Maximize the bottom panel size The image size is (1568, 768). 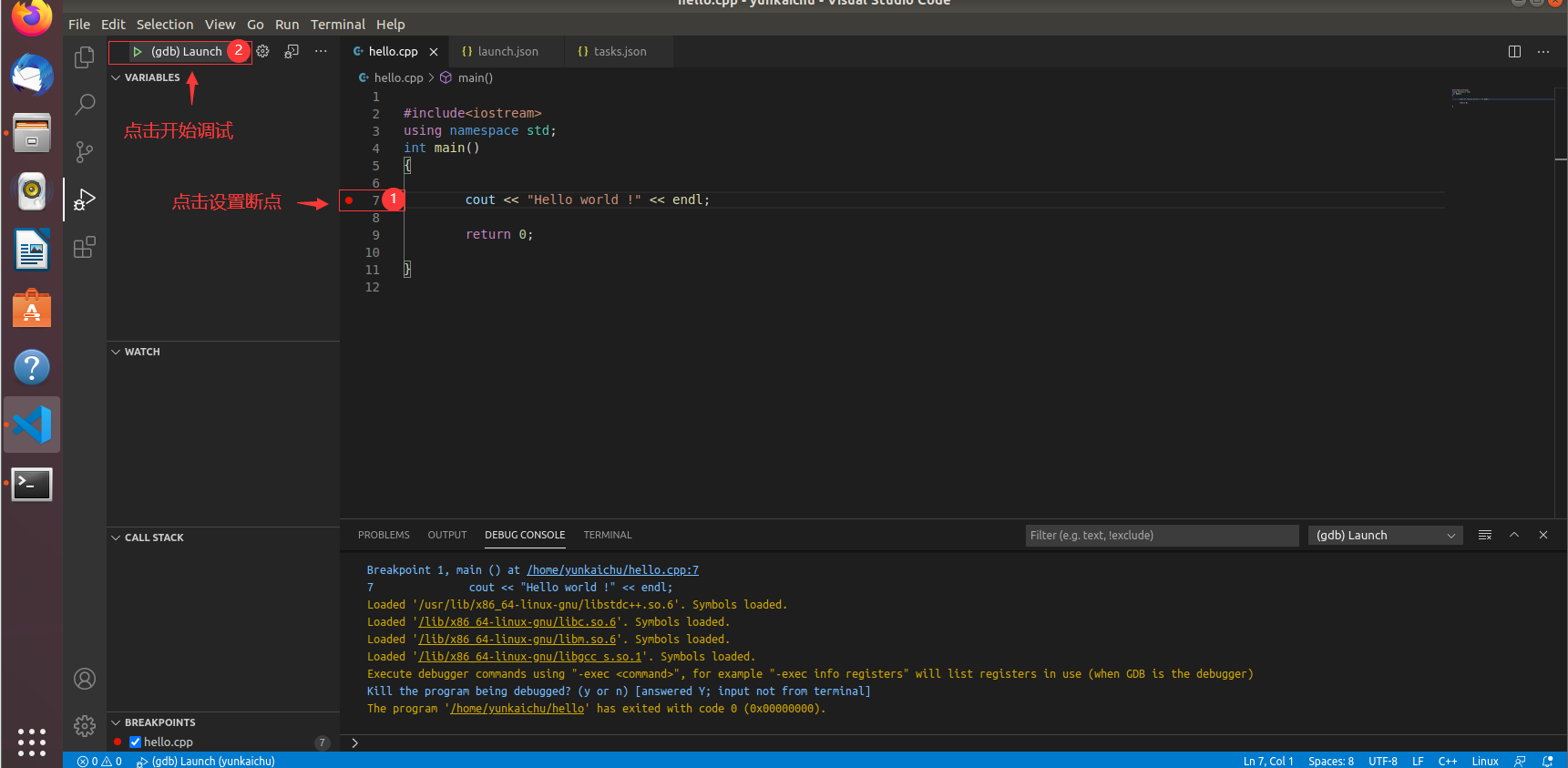pyautogui.click(x=1514, y=535)
